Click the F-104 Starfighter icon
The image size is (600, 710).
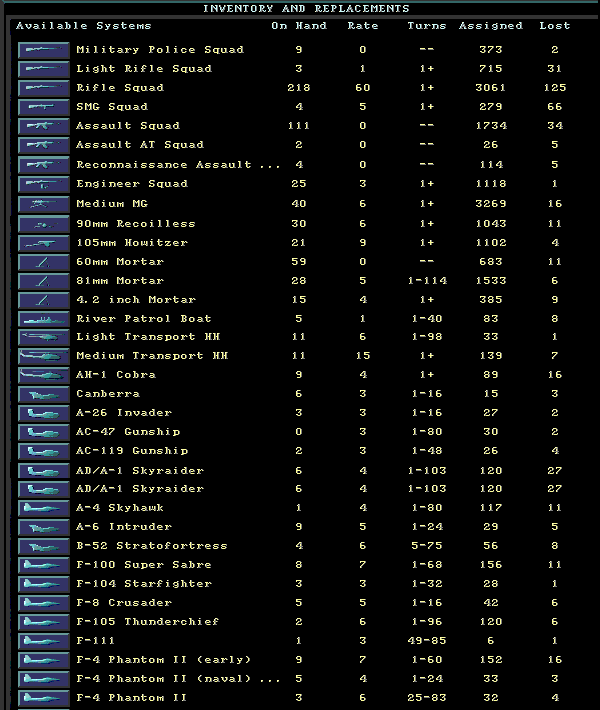pos(44,584)
